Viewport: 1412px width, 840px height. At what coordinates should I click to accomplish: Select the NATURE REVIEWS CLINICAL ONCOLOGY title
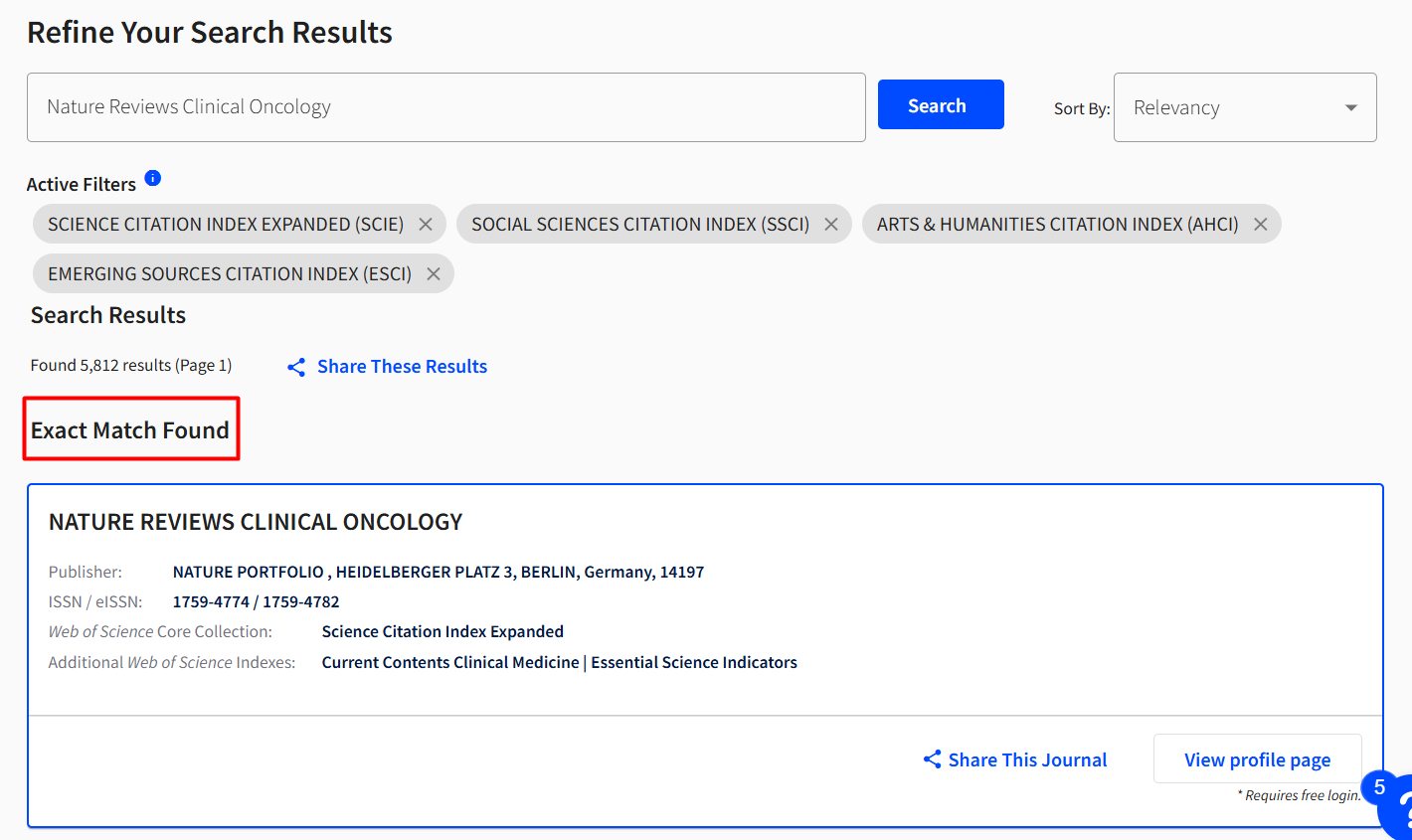click(x=255, y=521)
